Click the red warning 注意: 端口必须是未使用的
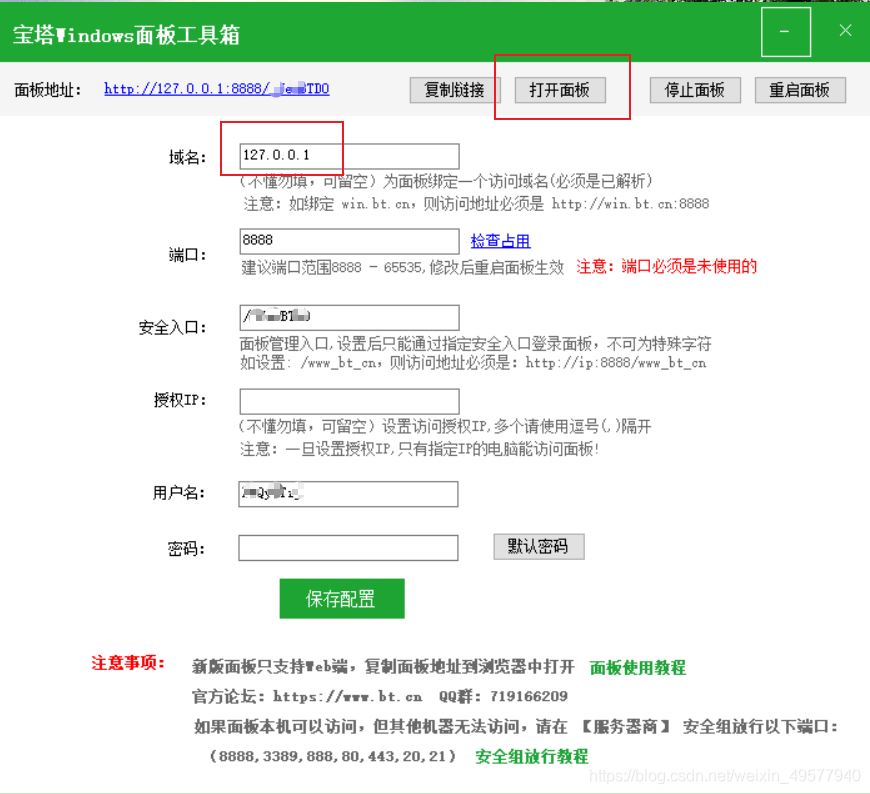Viewport: 870px width, 794px height. [666, 266]
